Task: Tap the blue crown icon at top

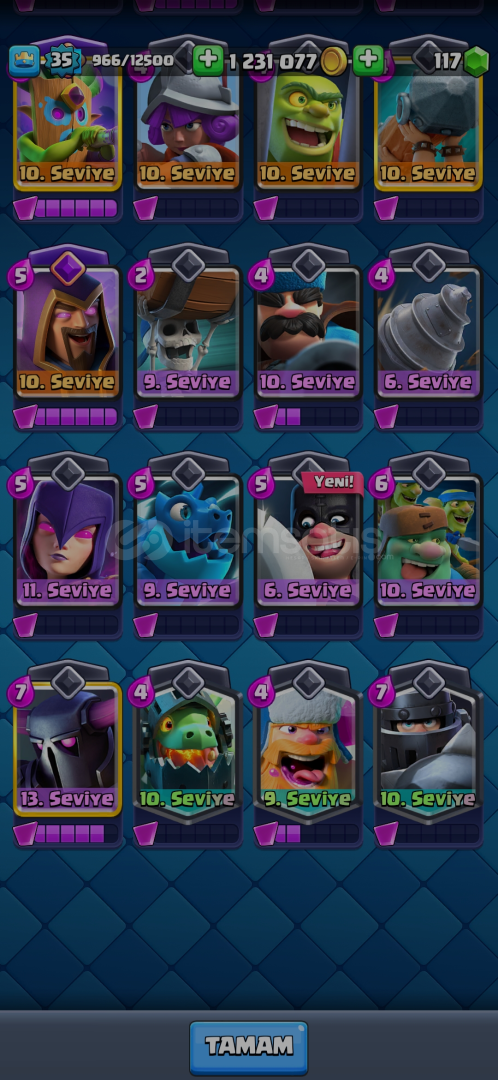Action: (x=23, y=61)
